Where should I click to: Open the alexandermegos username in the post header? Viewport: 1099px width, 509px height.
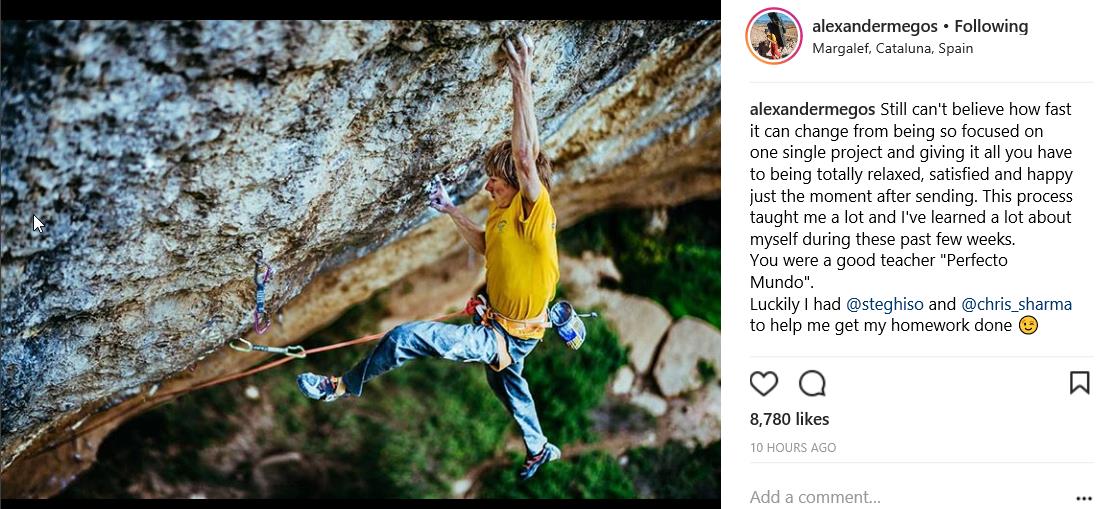(x=876, y=26)
